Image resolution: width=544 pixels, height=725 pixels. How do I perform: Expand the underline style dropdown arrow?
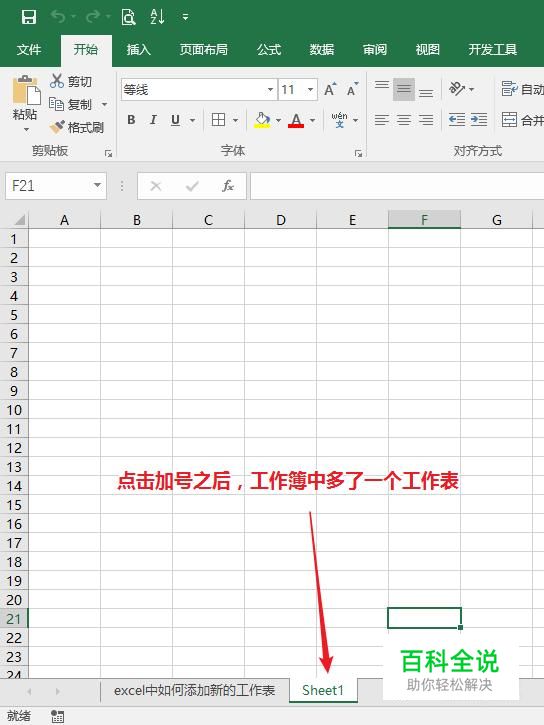(x=192, y=121)
